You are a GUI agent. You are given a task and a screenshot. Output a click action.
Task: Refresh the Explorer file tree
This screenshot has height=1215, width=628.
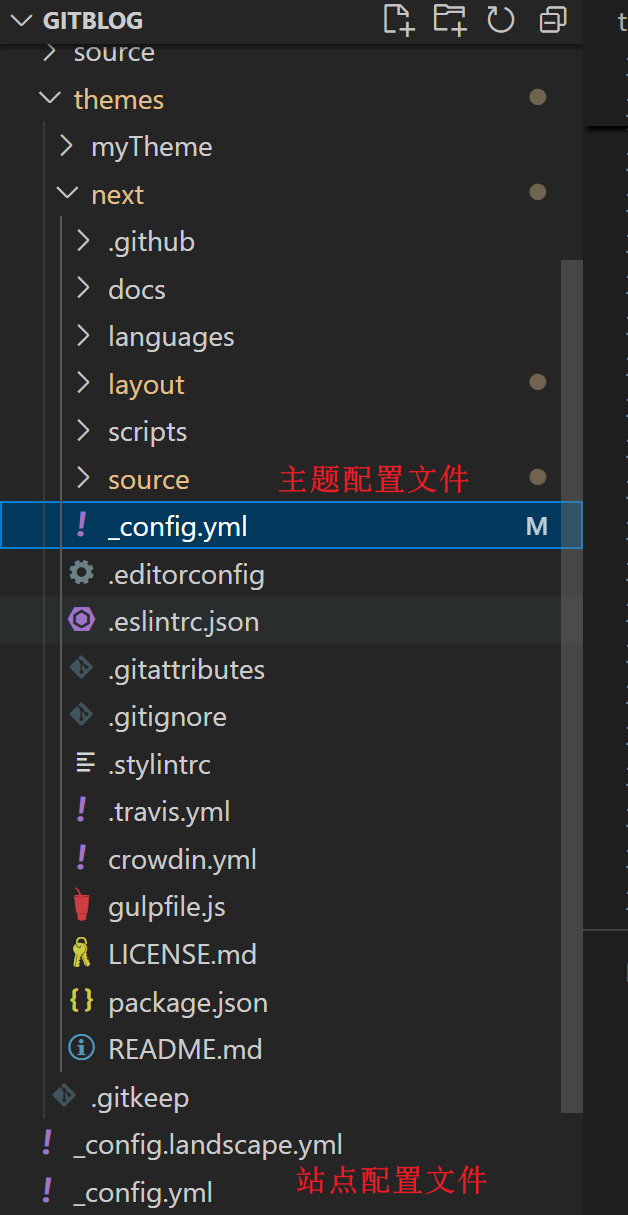(x=500, y=20)
